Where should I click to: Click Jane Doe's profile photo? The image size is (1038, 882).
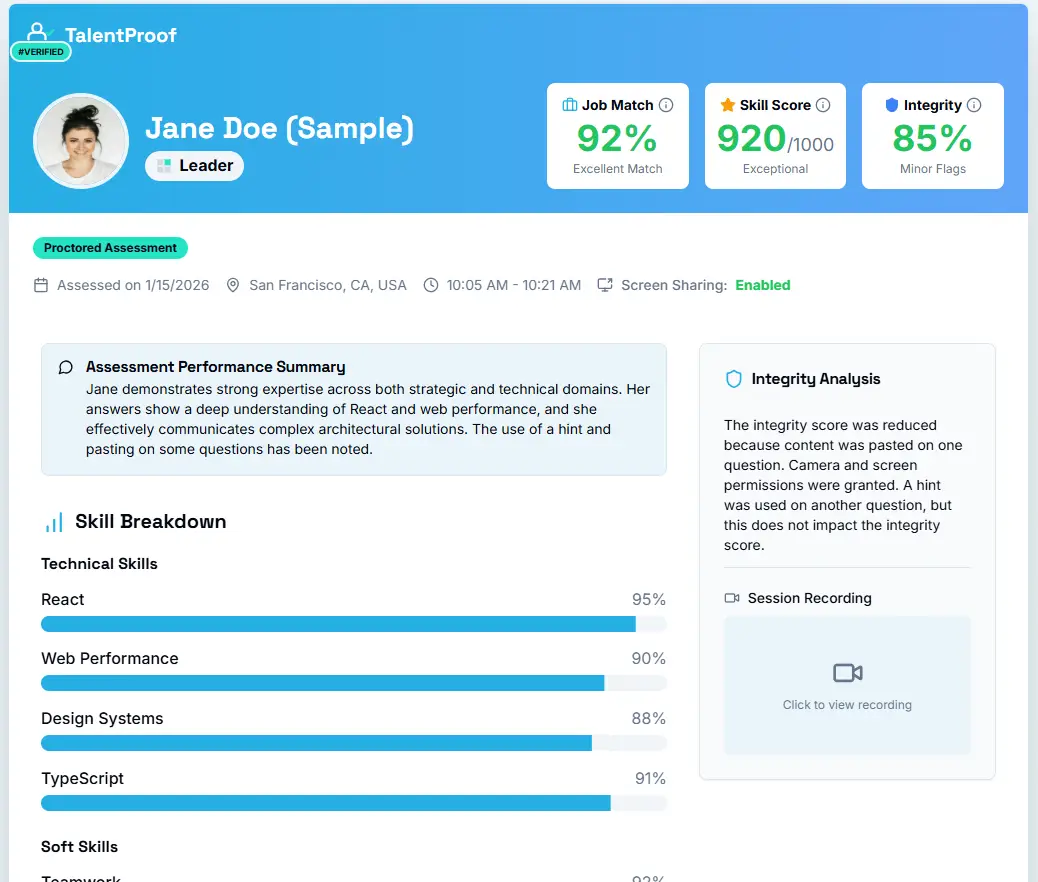pyautogui.click(x=80, y=141)
